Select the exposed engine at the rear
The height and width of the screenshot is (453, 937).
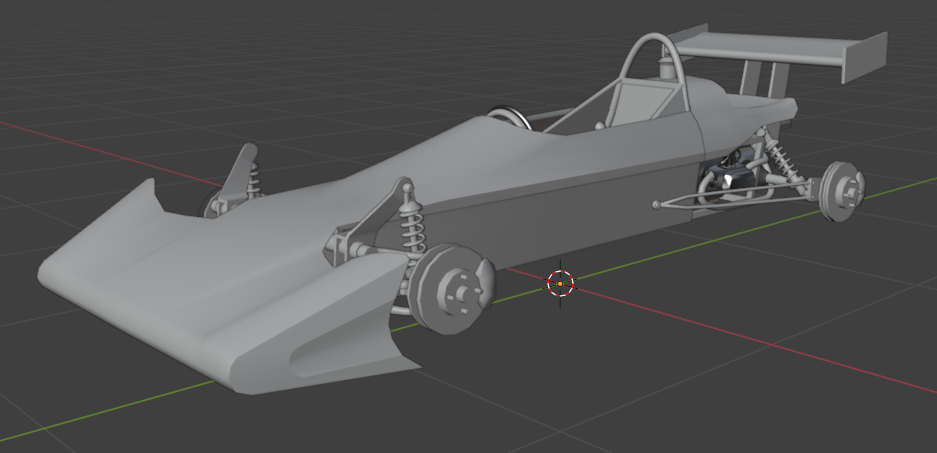729,178
